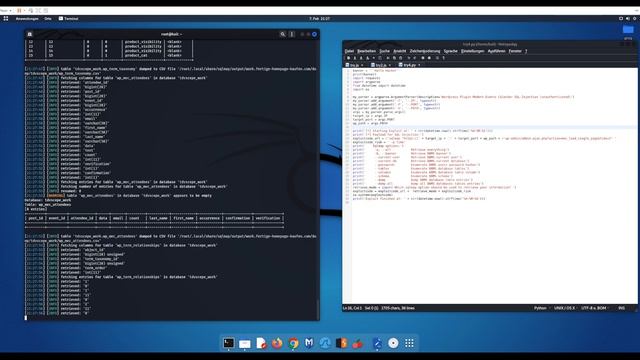This screenshot has width=640, height=360.
Task: Click UNIX / OS X line ending selector
Action: point(565,308)
